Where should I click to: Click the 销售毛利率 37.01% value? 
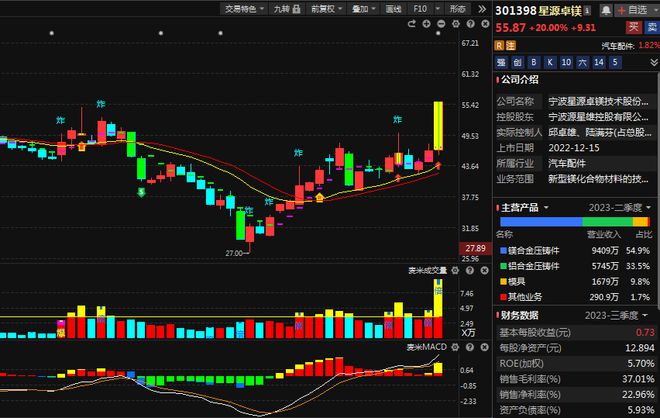click(638, 379)
